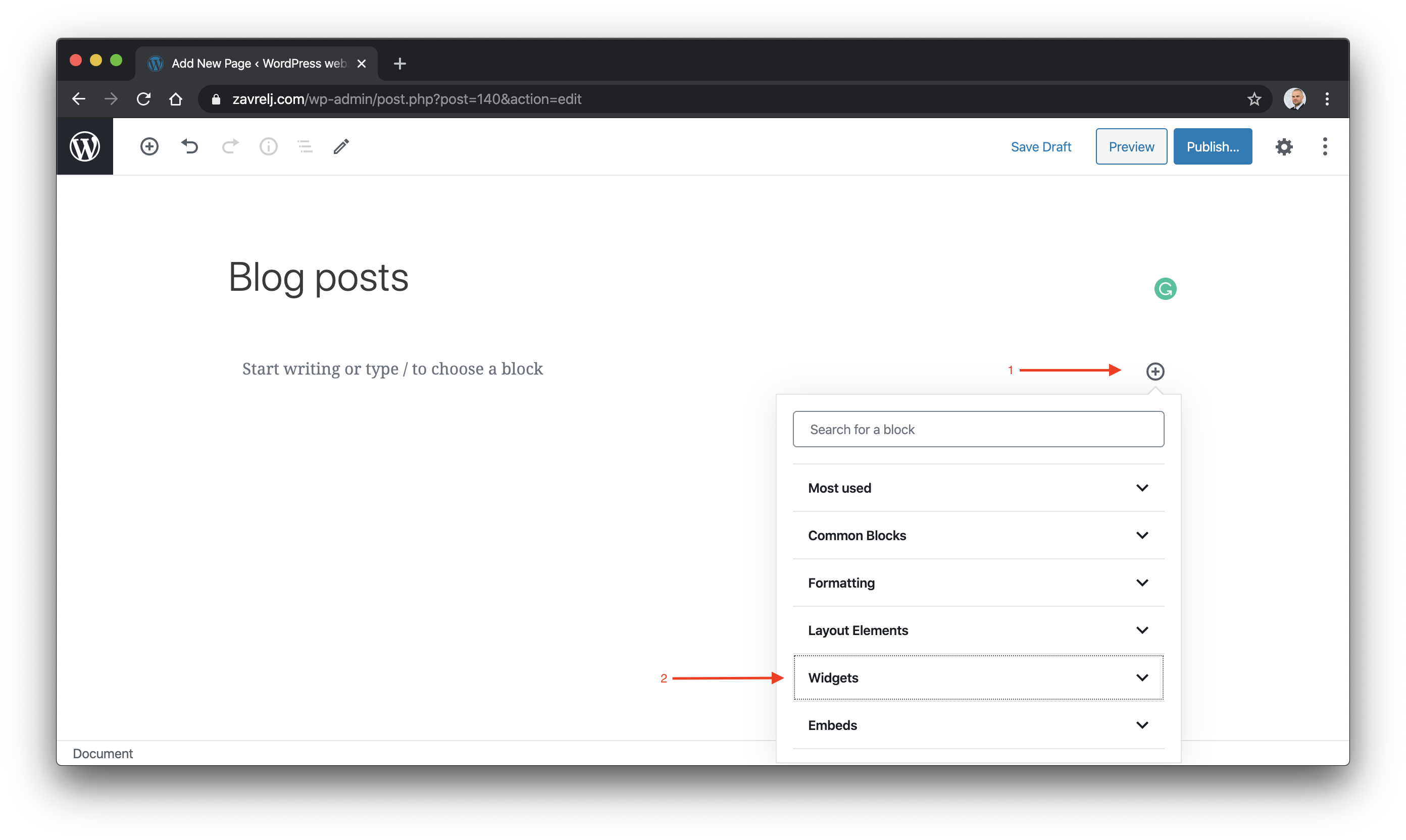Image resolution: width=1406 pixels, height=840 pixels.
Task: Expand the Formatting section
Action: pyautogui.click(x=978, y=583)
